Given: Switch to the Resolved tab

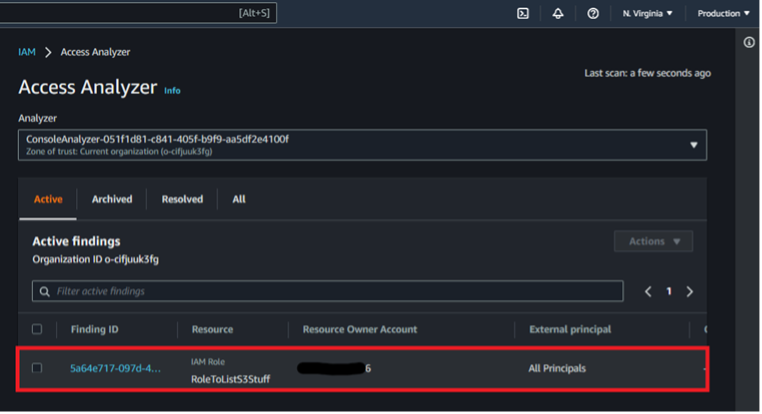Looking at the screenshot, I should click(x=182, y=199).
